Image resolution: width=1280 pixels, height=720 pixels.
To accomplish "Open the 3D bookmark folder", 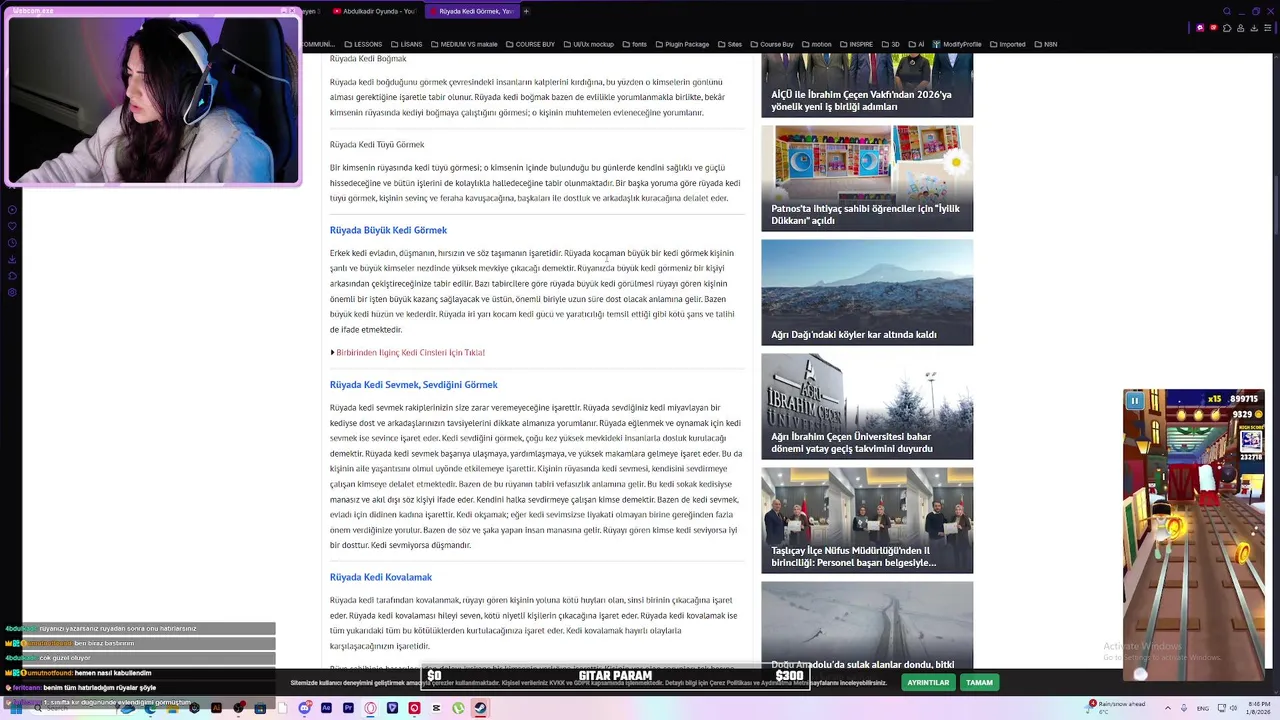I will coord(891,44).
